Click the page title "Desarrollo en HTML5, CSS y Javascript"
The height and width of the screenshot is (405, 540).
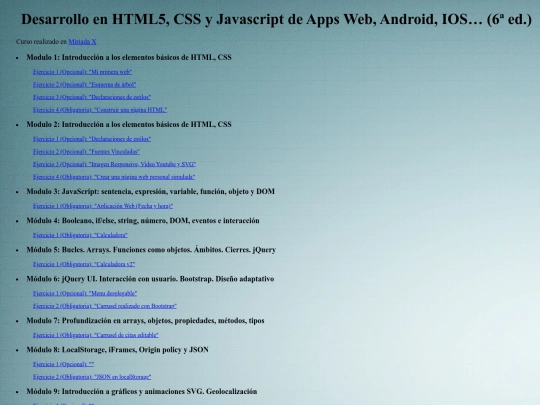point(277,19)
